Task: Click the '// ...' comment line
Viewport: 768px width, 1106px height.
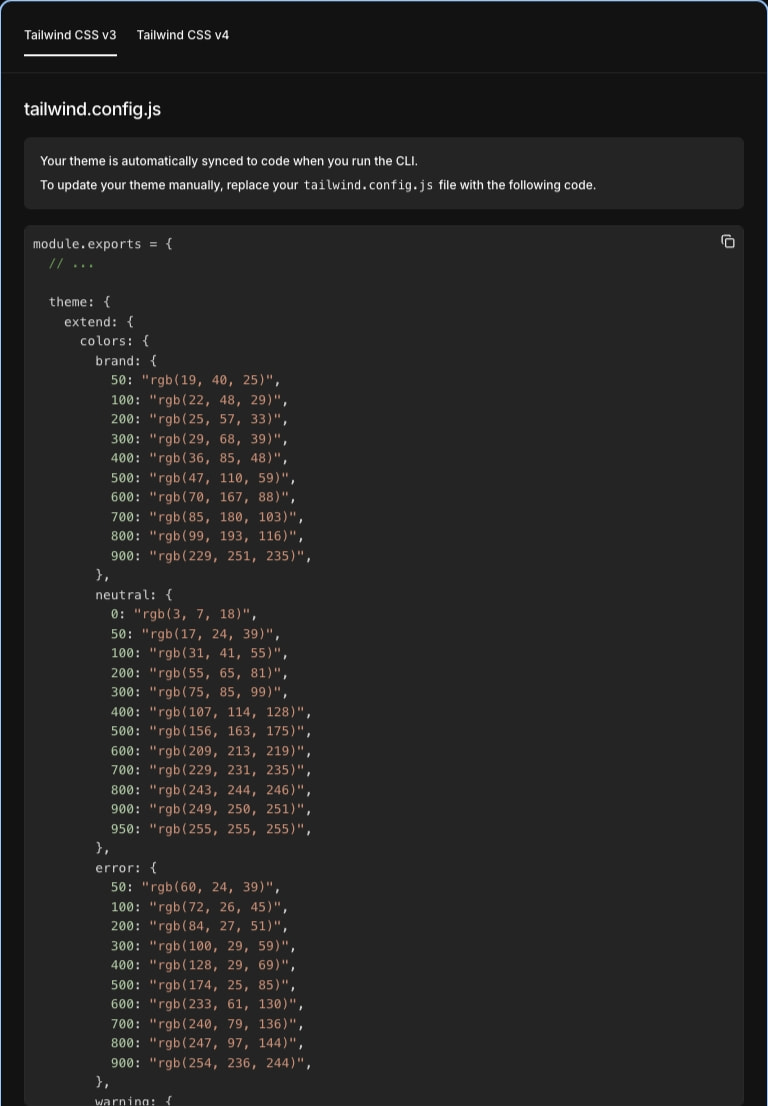Action: 71,264
